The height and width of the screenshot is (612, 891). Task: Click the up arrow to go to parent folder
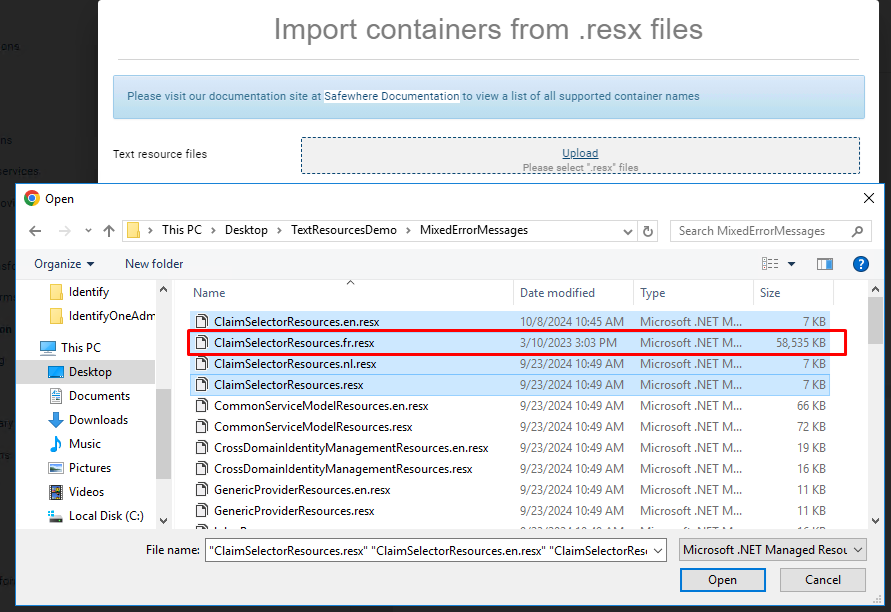(x=109, y=230)
